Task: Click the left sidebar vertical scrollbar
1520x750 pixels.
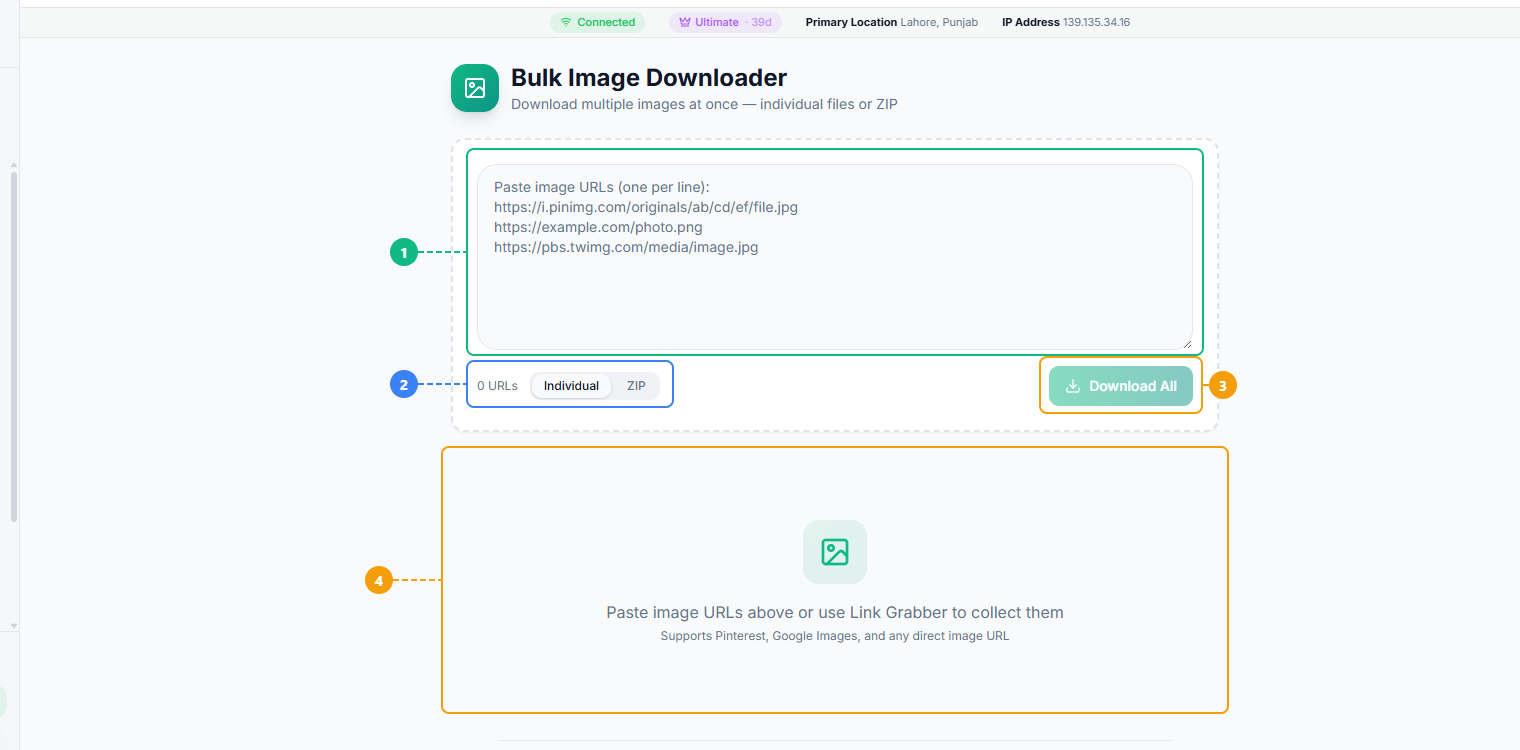Action: click(14, 347)
